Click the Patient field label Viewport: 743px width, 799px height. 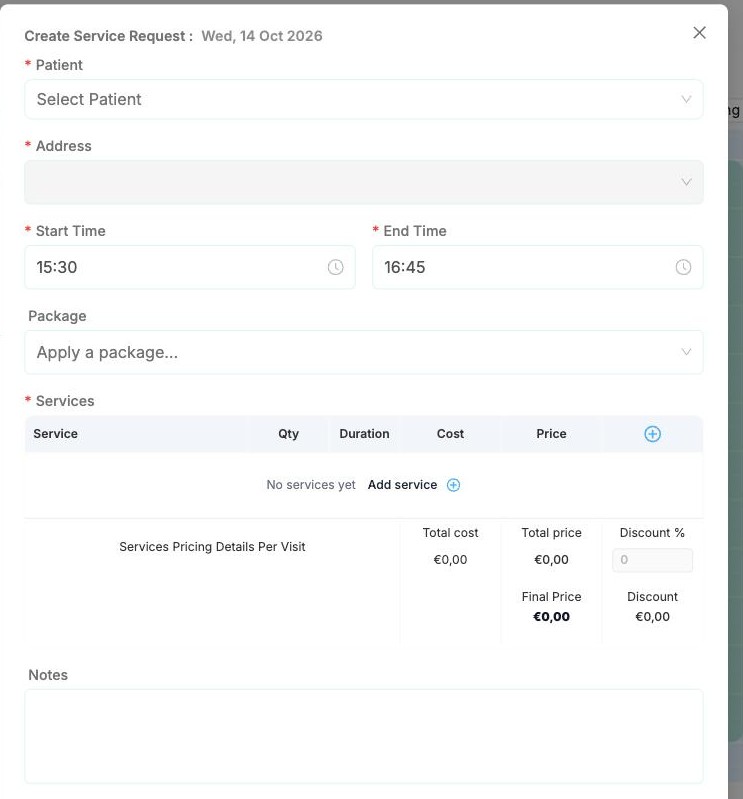point(59,65)
